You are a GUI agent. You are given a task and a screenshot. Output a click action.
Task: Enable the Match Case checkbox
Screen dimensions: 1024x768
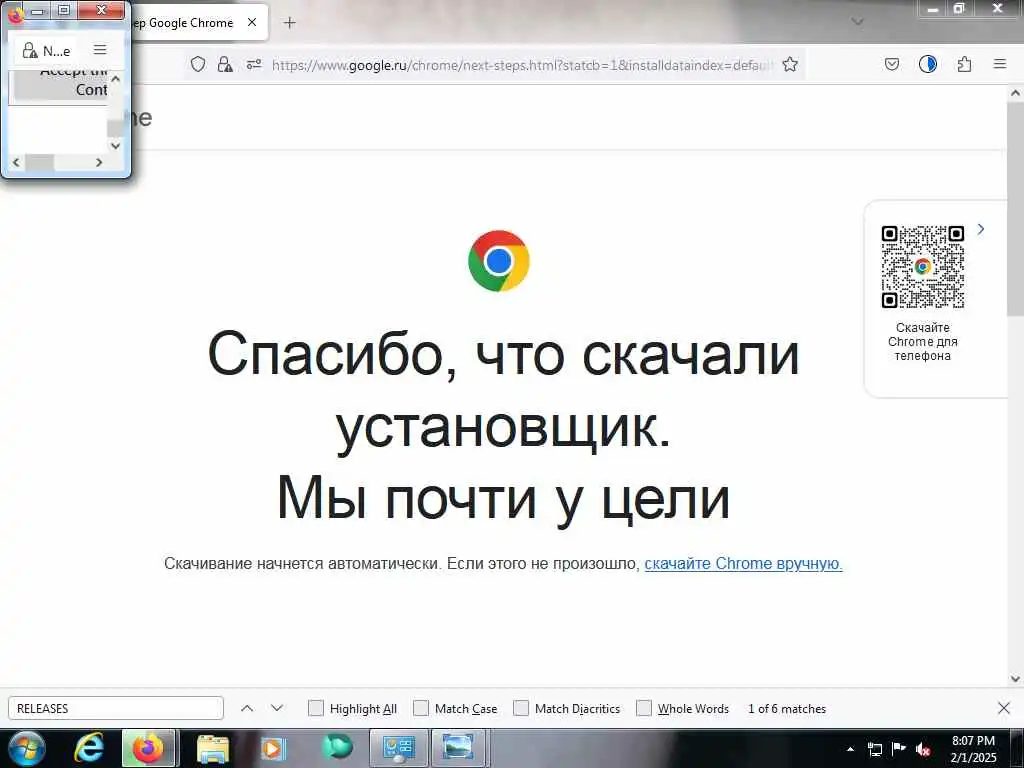click(x=421, y=708)
